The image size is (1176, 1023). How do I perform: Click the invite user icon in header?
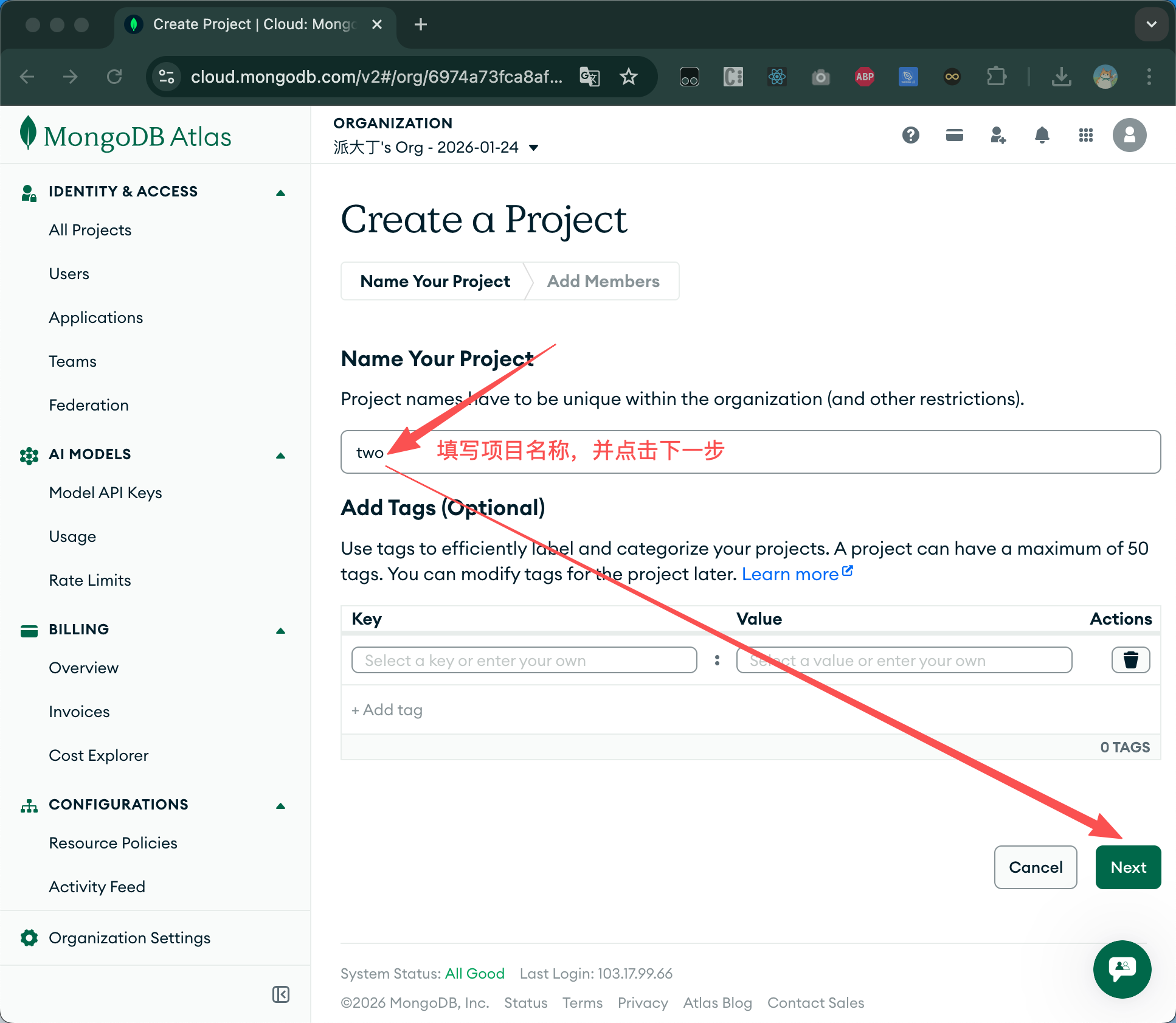point(998,135)
